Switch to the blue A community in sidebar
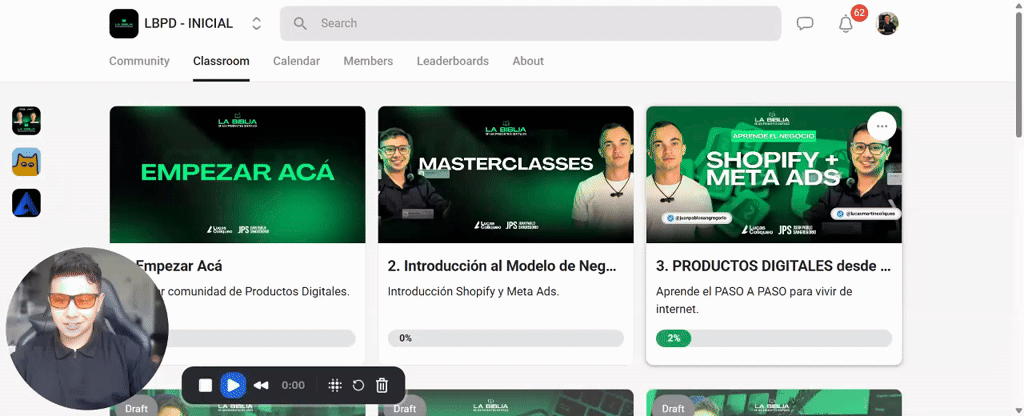Image resolution: width=1024 pixels, height=416 pixels. click(26, 203)
